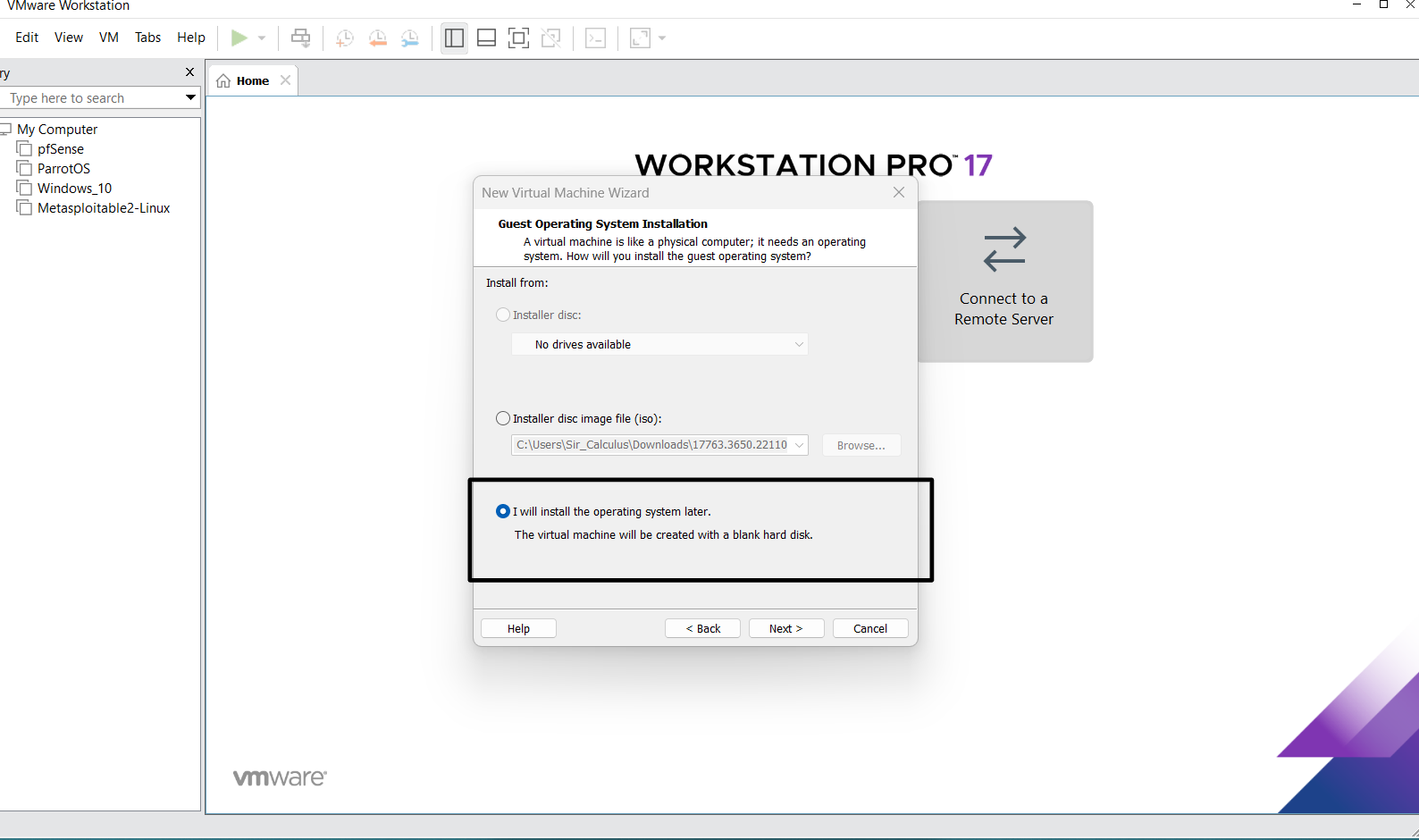Click the stretch guest display icon

click(641, 38)
